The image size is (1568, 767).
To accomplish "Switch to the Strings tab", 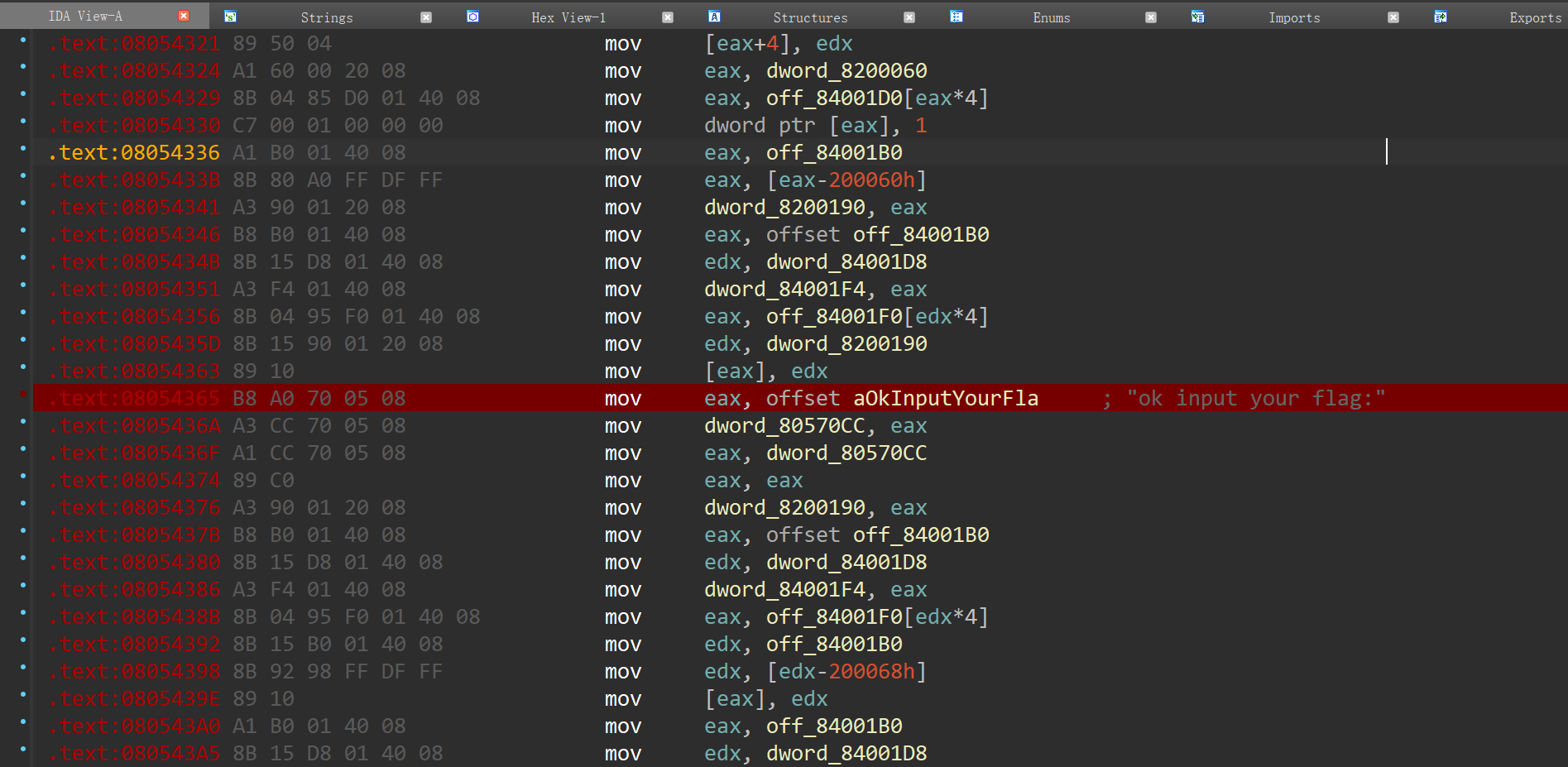I will [x=326, y=17].
